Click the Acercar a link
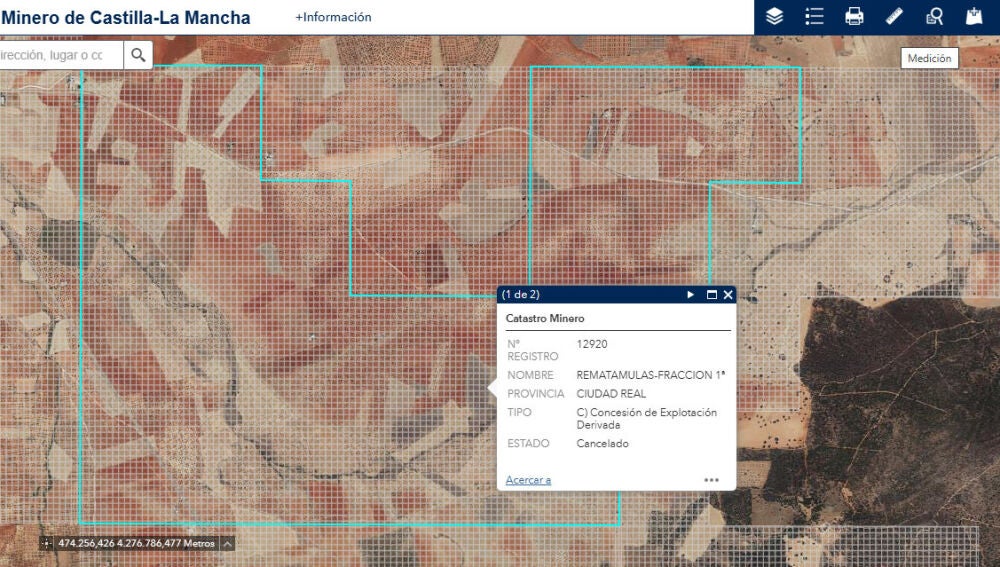The width and height of the screenshot is (1000, 567). tap(528, 480)
